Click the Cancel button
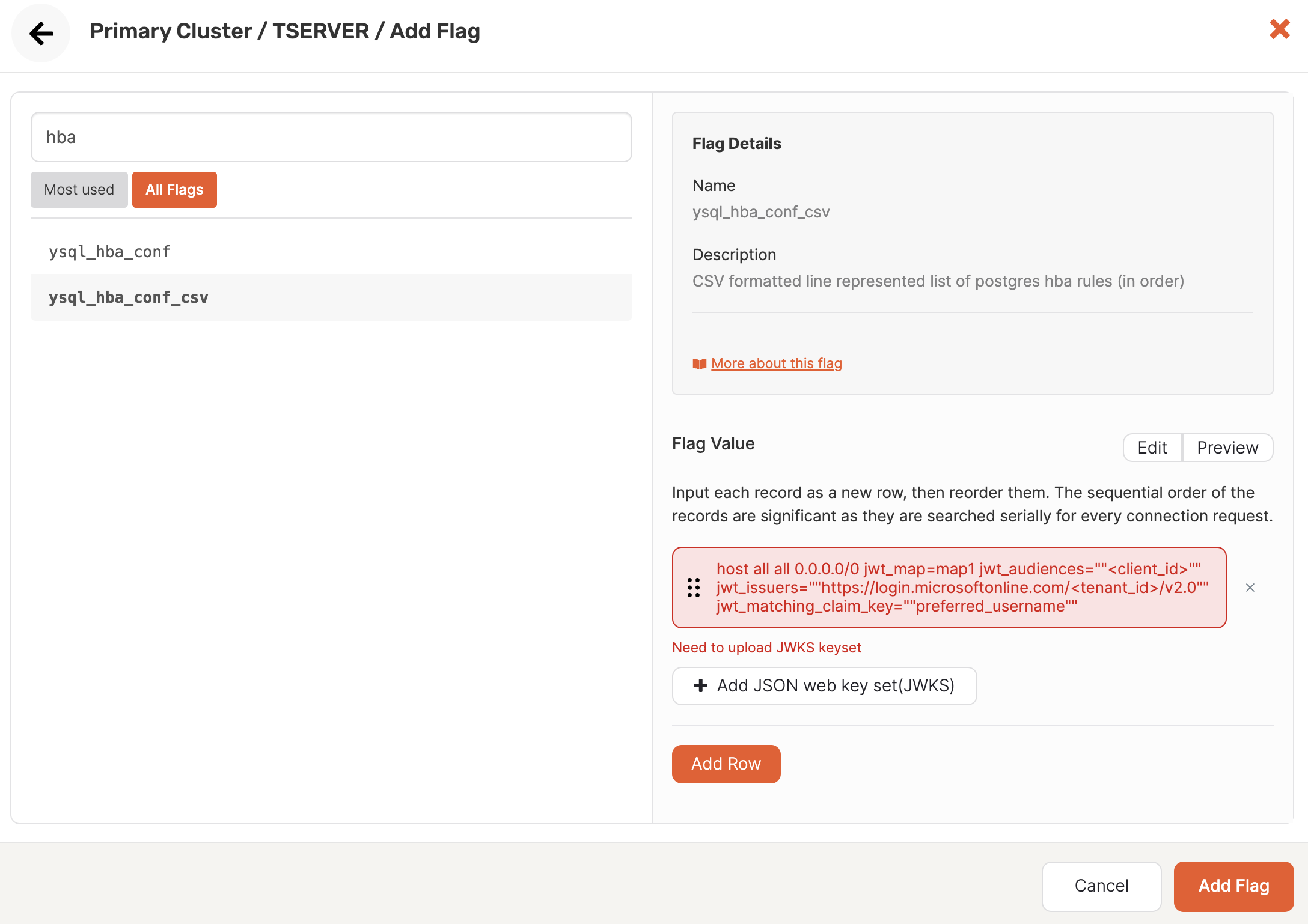Viewport: 1308px width, 924px height. [x=1101, y=885]
